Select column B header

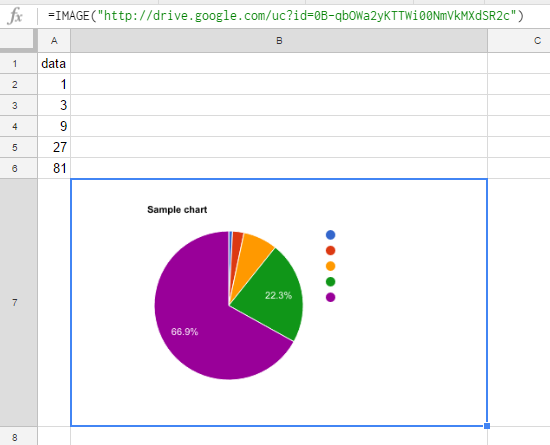279,41
